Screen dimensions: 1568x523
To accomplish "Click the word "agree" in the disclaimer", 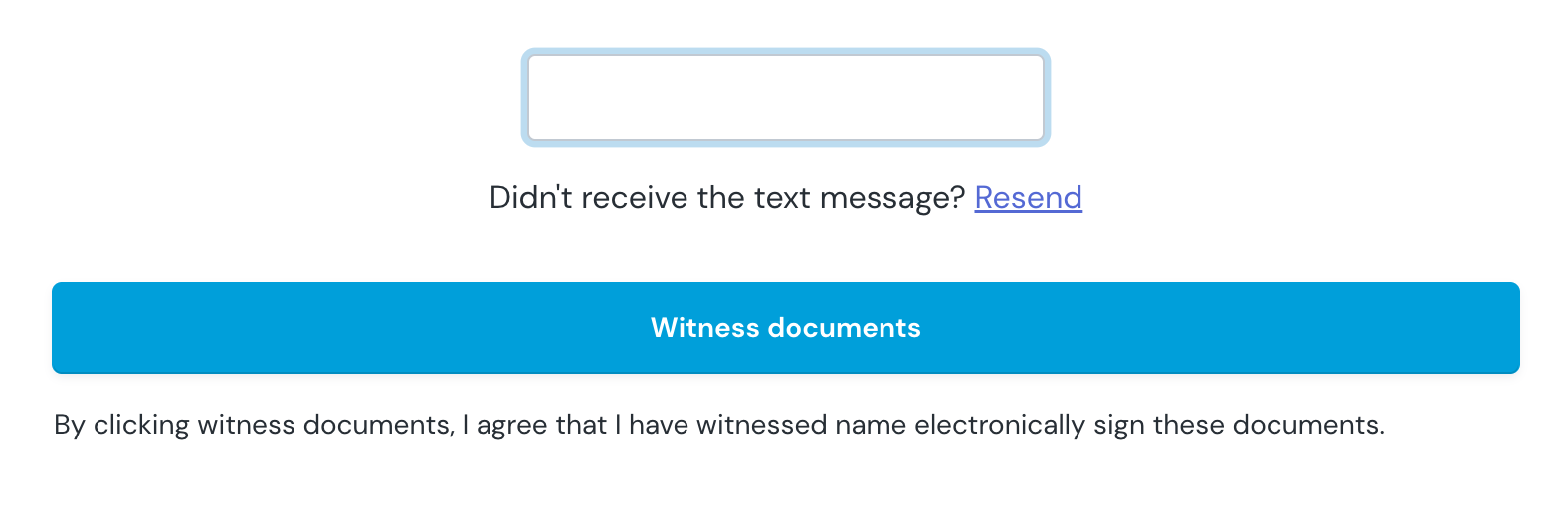I will click(x=511, y=425).
